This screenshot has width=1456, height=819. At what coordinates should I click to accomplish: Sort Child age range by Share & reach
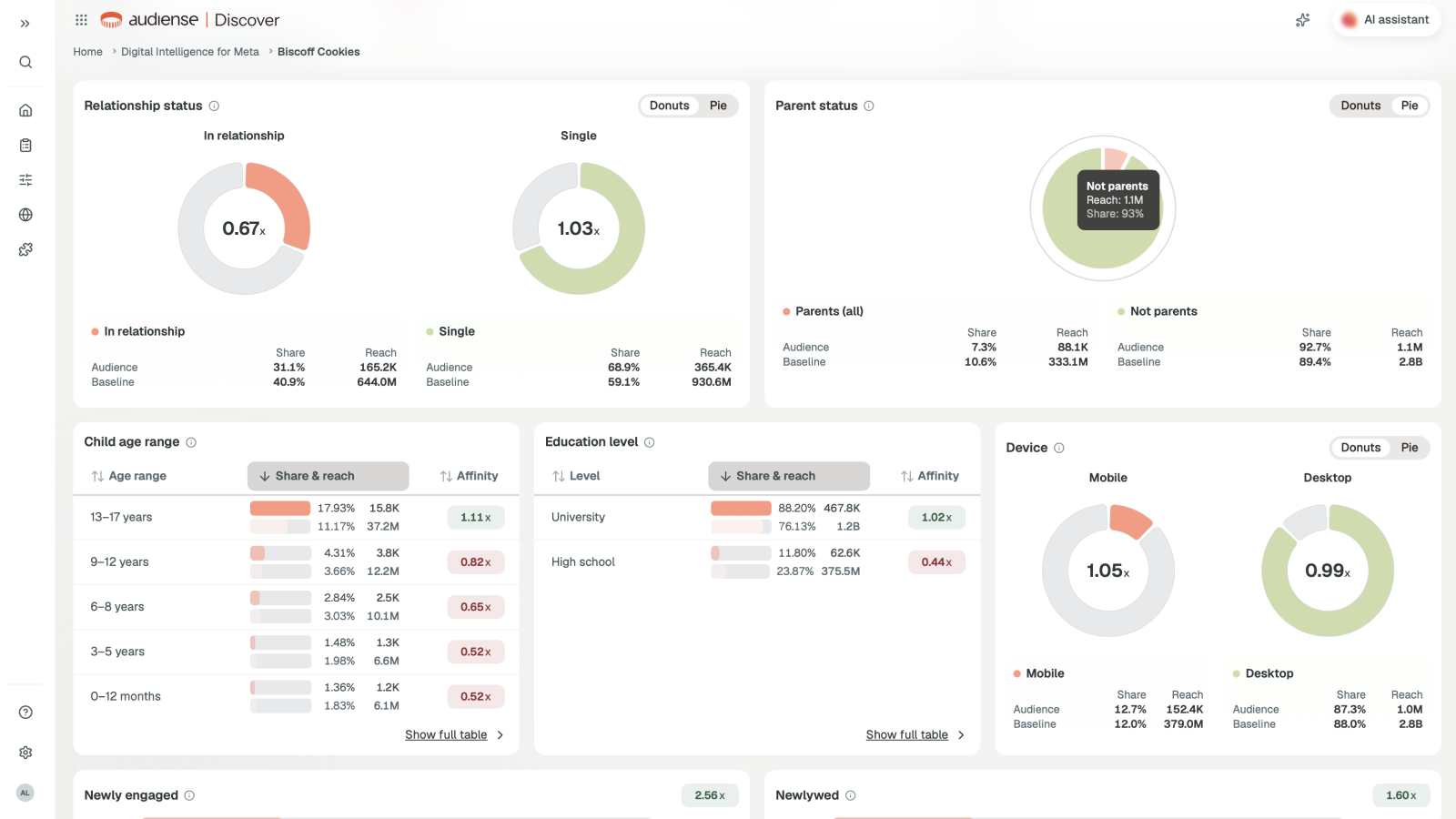coord(328,476)
